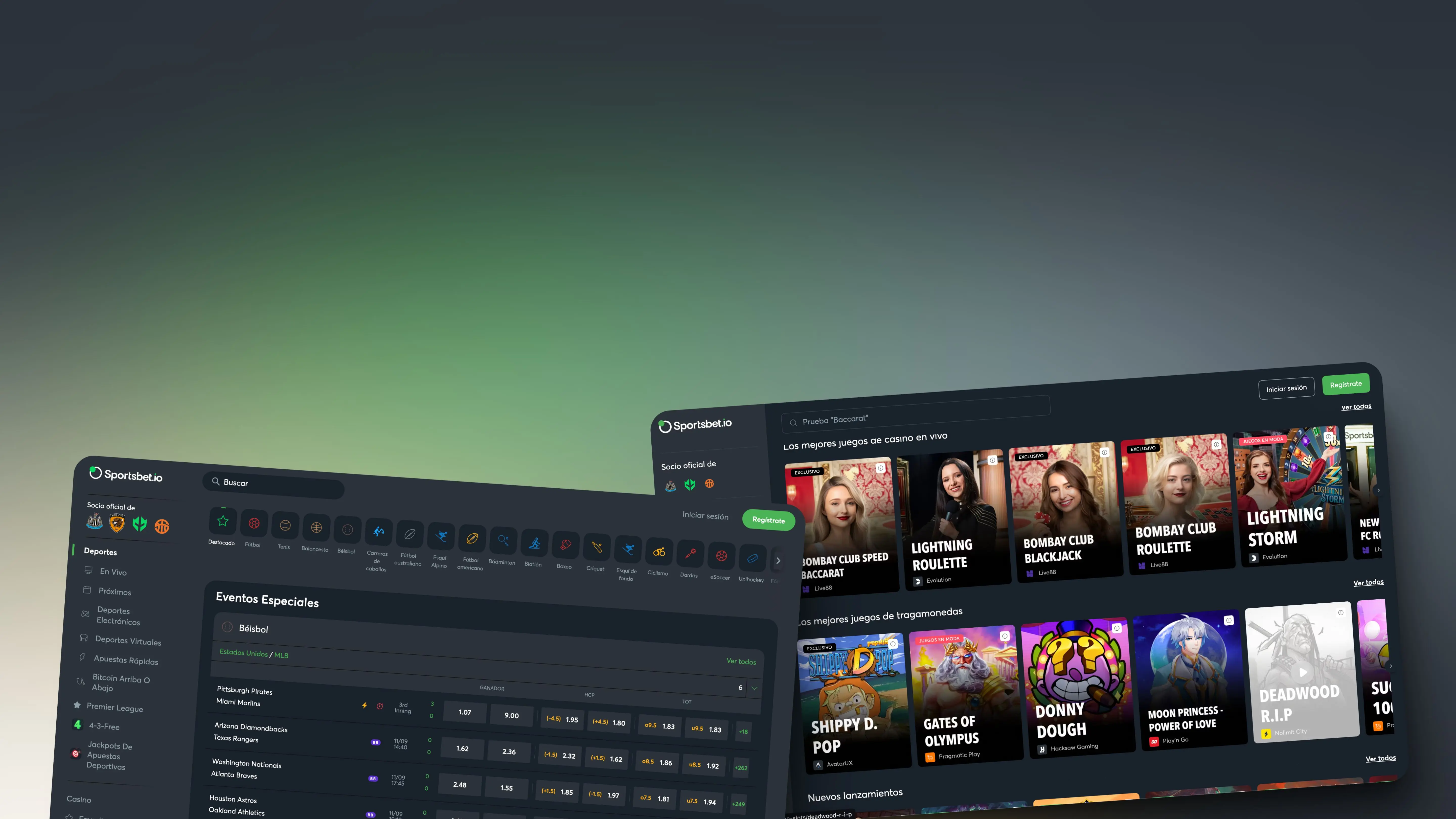1456x819 pixels.
Task: Open the Boxeo sport icon
Action: (565, 545)
